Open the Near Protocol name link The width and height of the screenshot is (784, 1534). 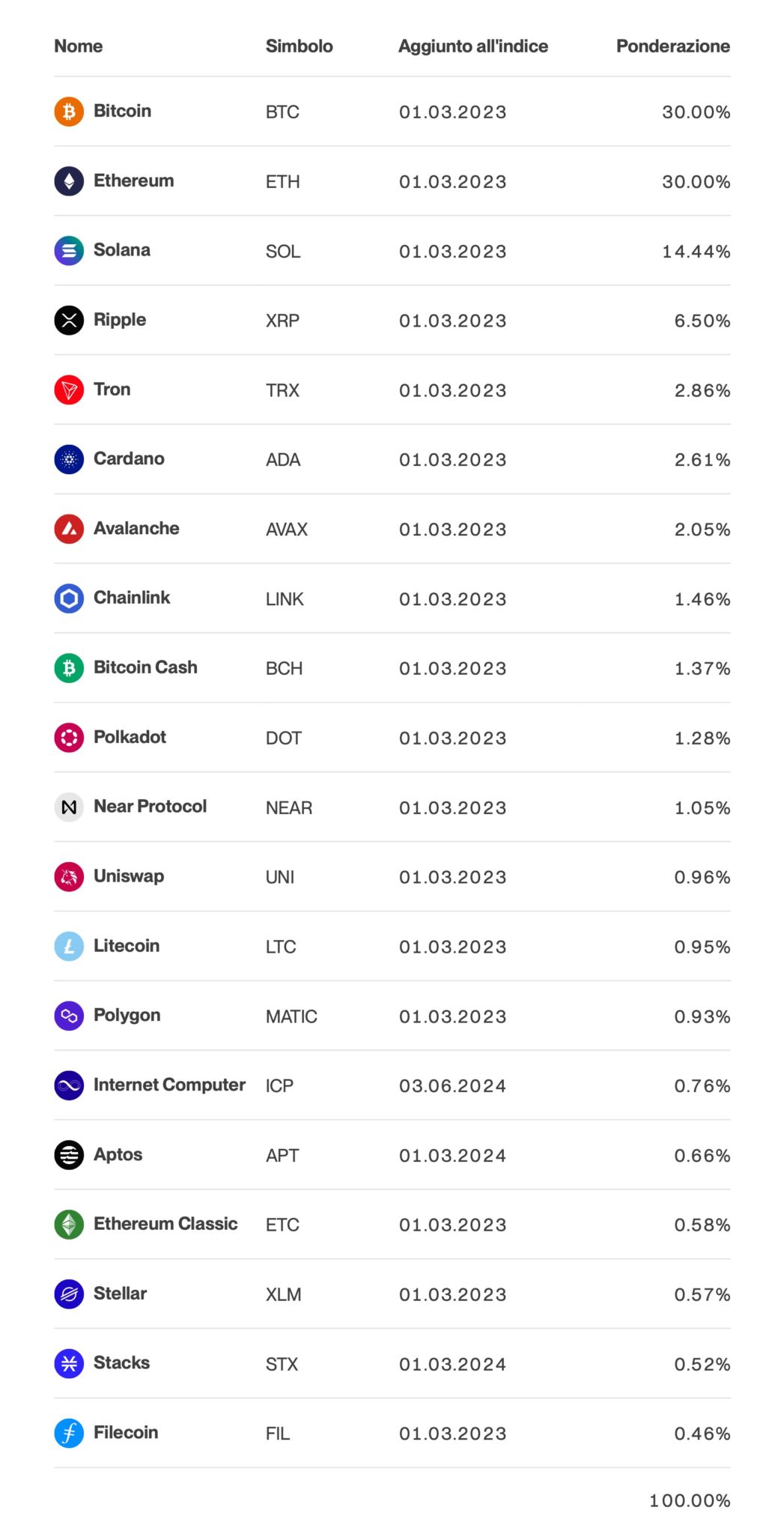tap(150, 807)
